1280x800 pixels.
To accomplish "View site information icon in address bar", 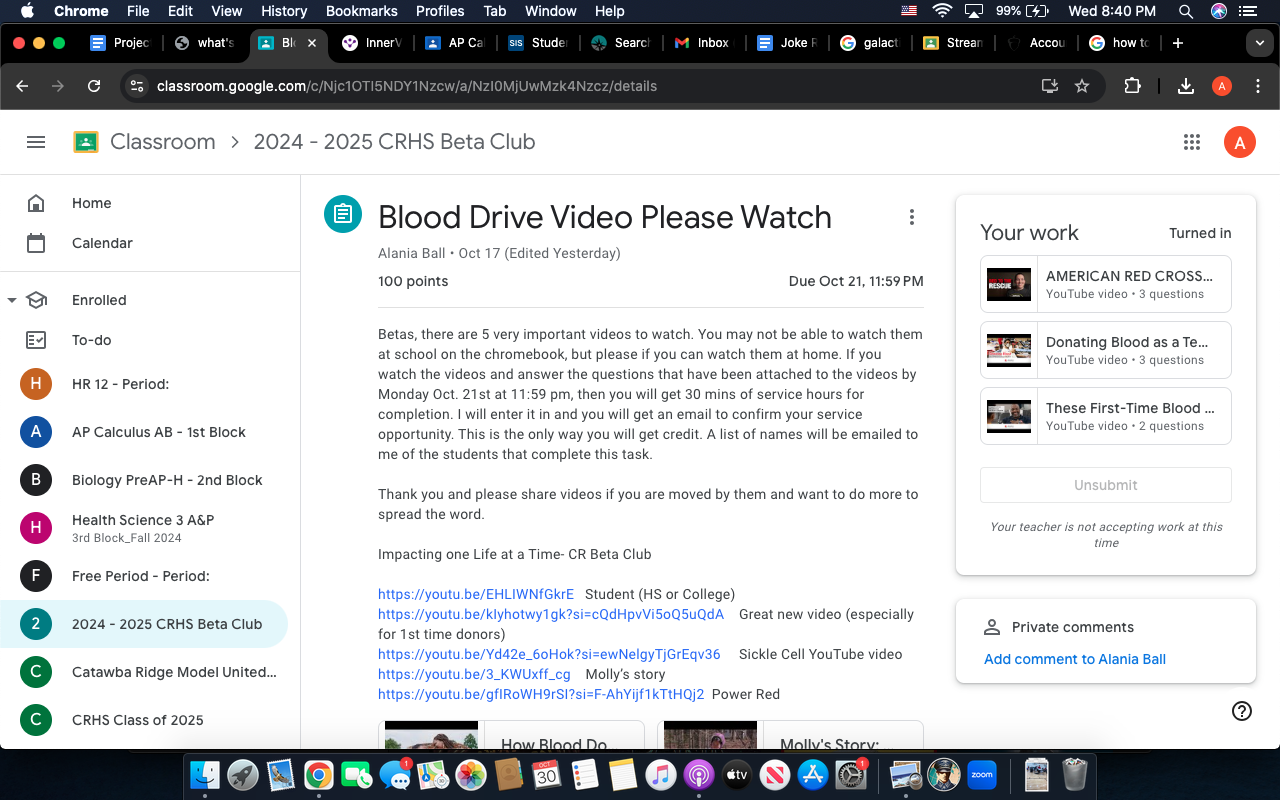I will [137, 86].
